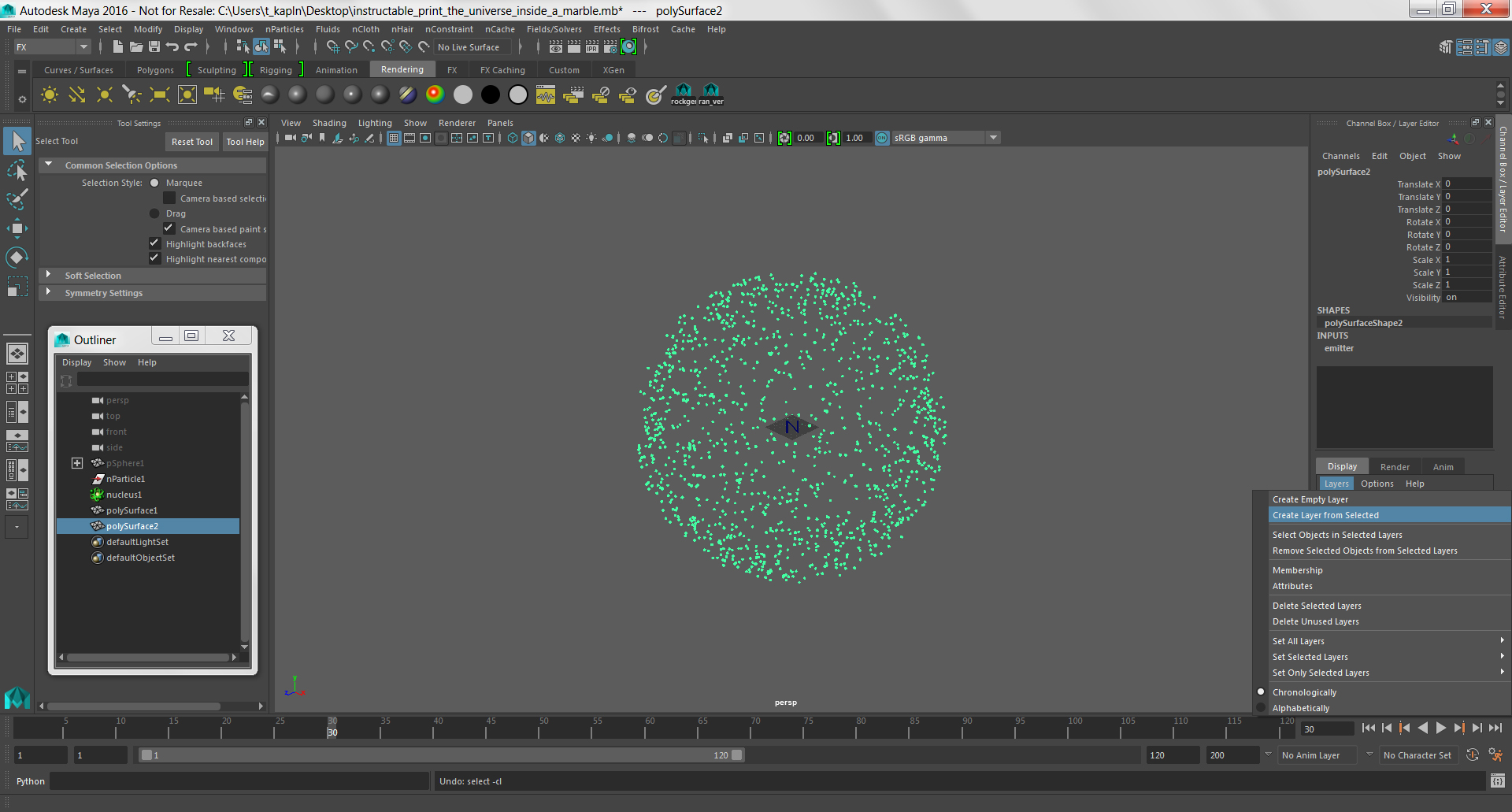The height and width of the screenshot is (812, 1512).
Task: Click the Translate X value field
Action: [1467, 184]
